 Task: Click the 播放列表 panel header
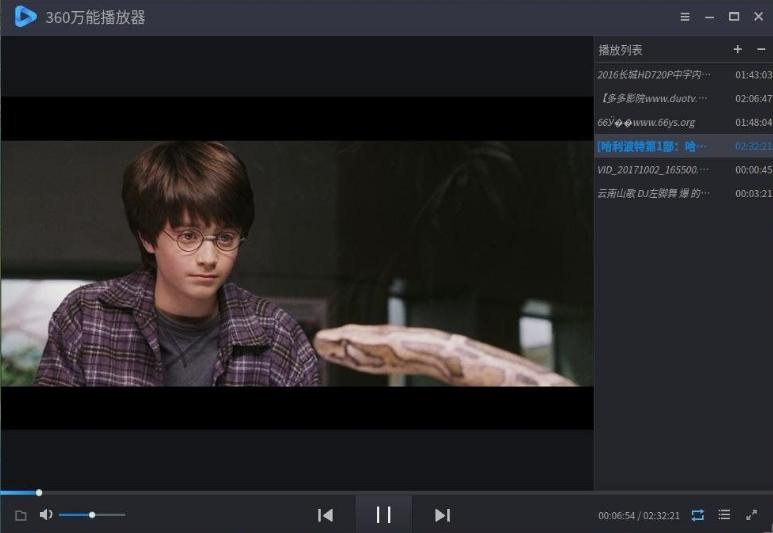[620, 50]
